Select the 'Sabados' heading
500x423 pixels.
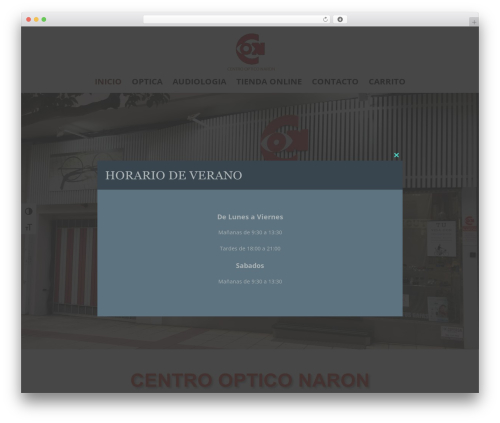pos(250,266)
